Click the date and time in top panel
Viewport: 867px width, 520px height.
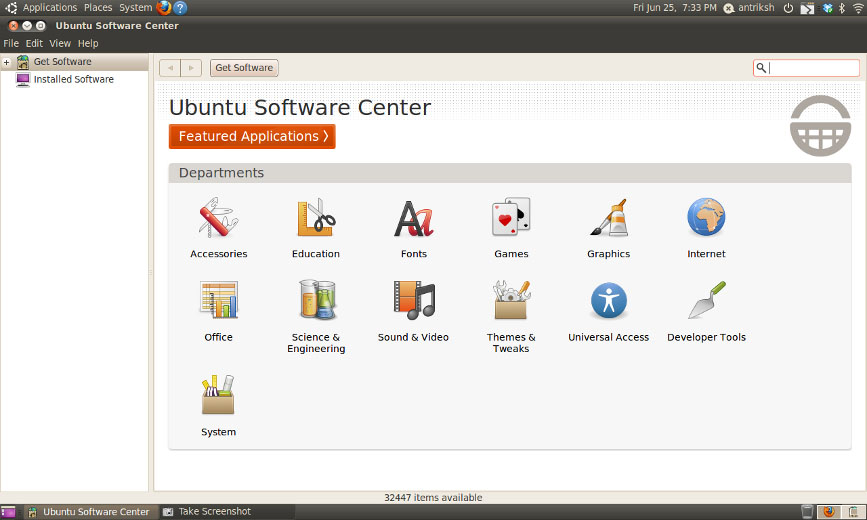pos(675,8)
